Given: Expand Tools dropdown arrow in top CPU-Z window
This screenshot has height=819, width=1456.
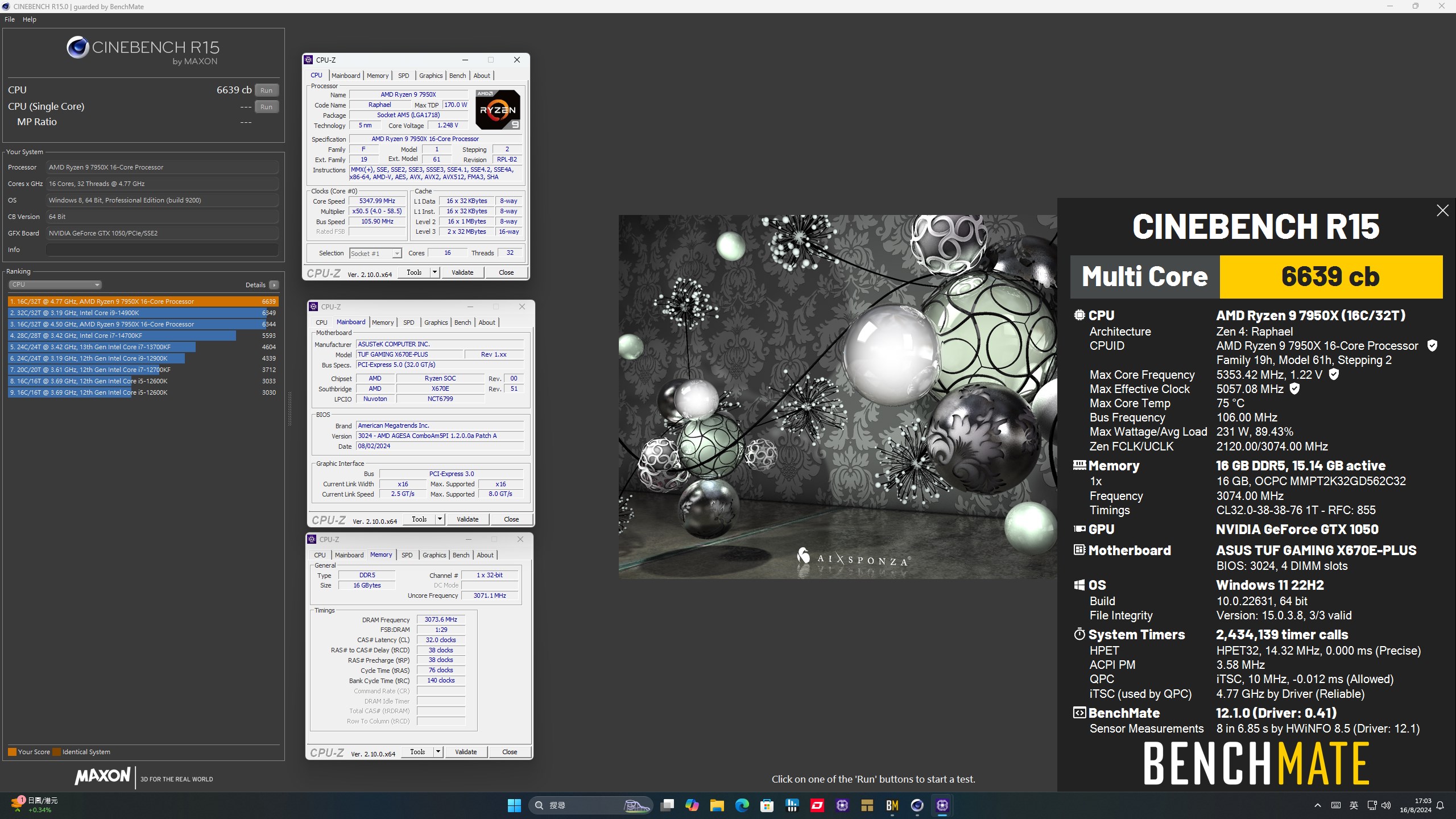Looking at the screenshot, I should point(435,272).
